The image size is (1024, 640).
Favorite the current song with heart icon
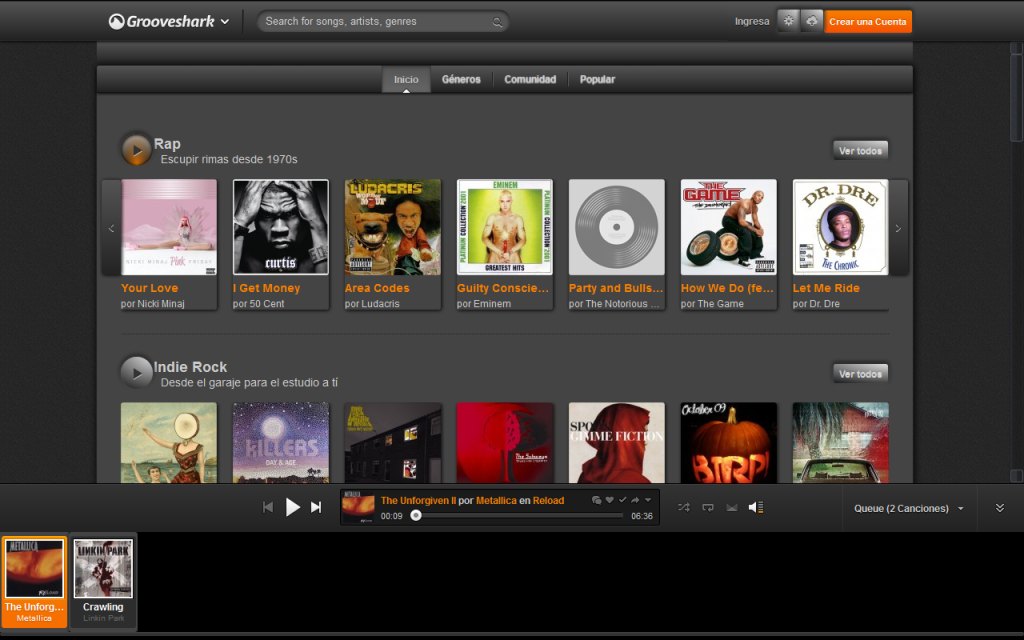(x=609, y=500)
